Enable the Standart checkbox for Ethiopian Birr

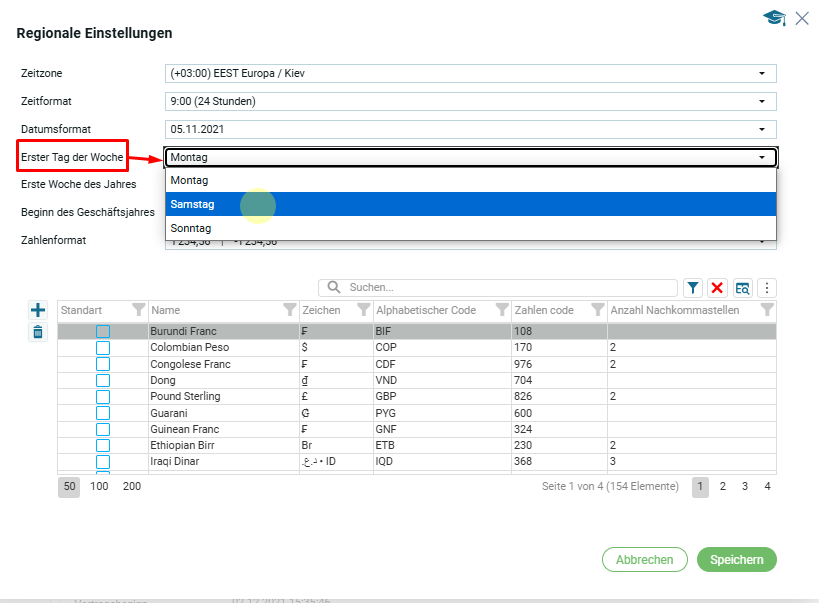pyautogui.click(x=103, y=445)
